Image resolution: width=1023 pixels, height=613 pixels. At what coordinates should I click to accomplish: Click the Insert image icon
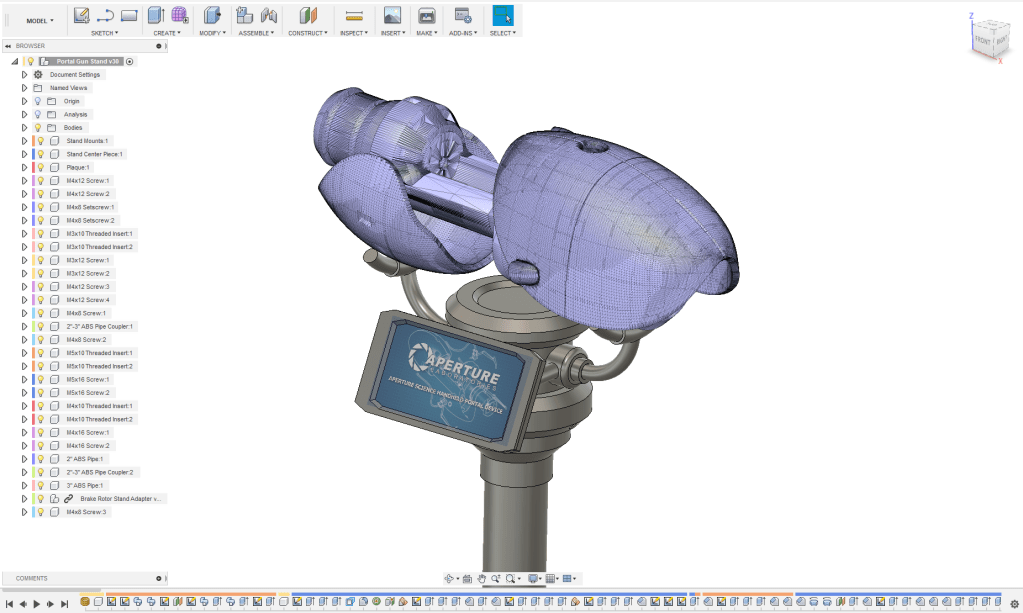tap(392, 15)
